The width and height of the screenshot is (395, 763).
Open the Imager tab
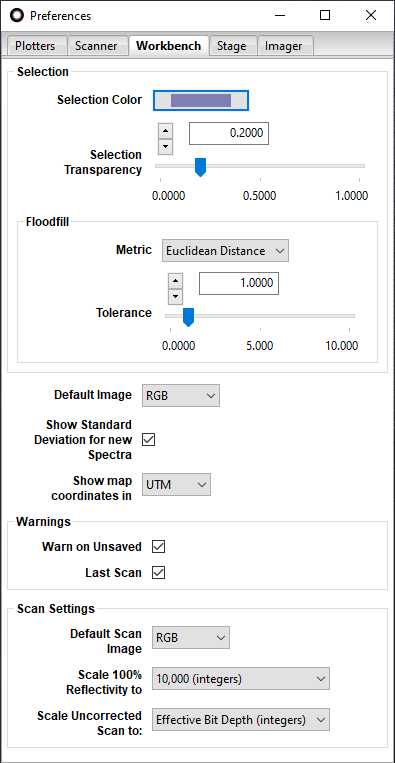click(284, 46)
